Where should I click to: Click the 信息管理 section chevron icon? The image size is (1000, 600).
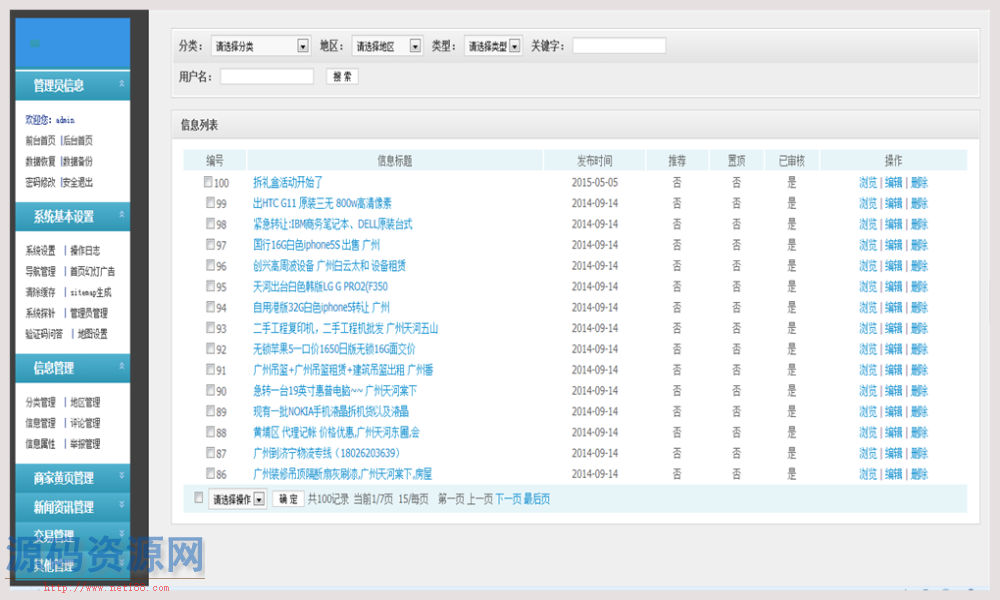[122, 368]
